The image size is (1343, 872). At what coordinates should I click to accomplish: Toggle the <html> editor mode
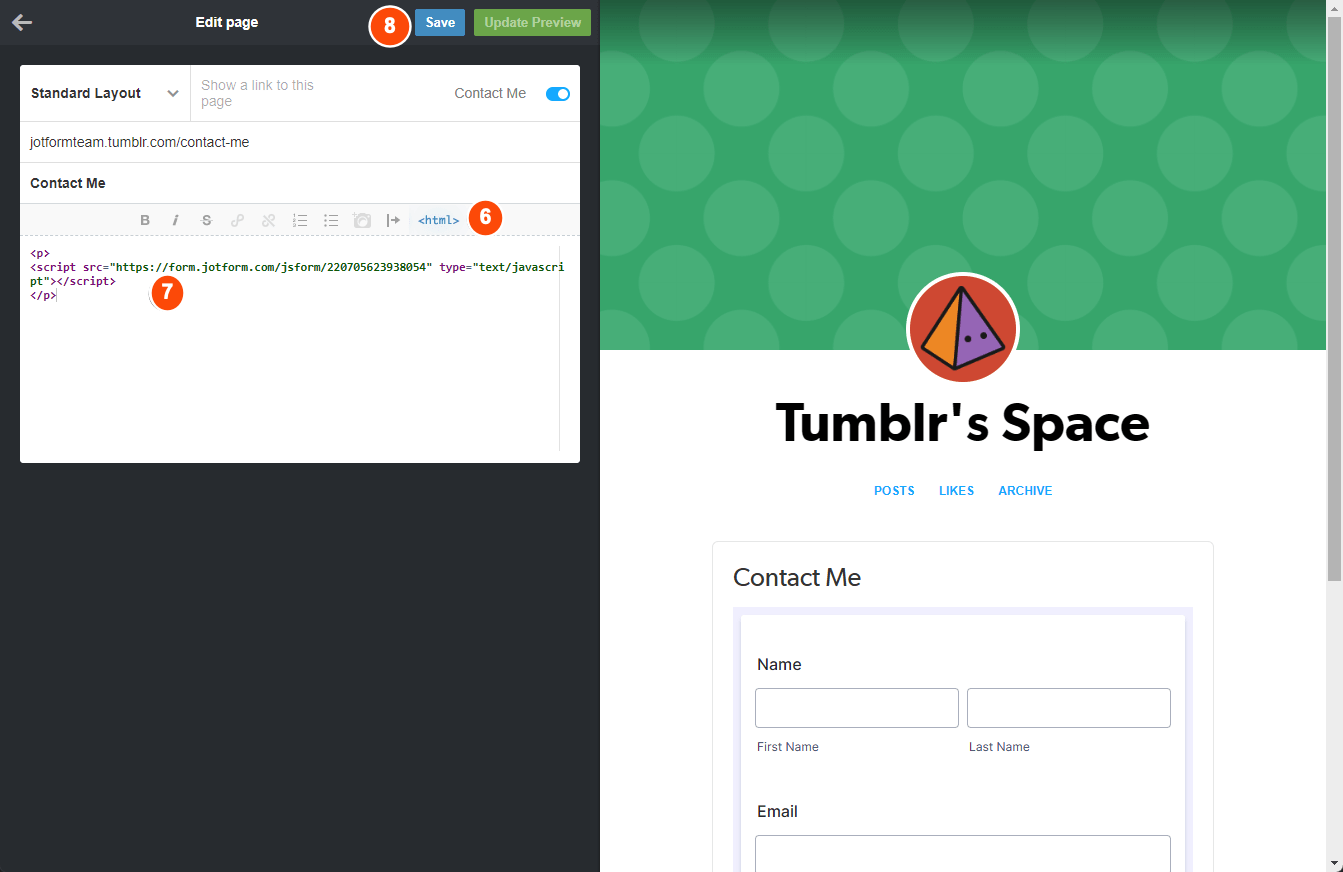(439, 220)
